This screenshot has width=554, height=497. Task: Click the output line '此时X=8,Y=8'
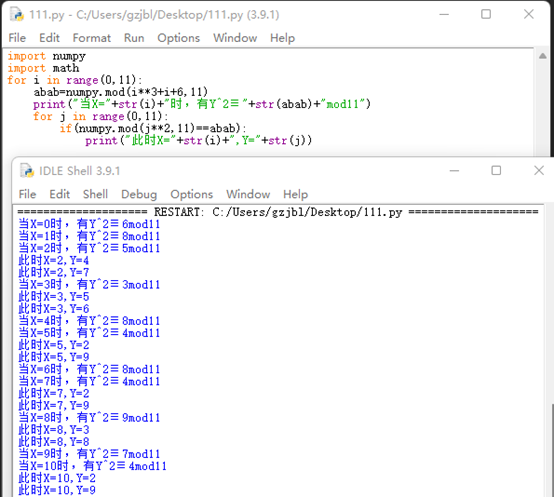54,442
